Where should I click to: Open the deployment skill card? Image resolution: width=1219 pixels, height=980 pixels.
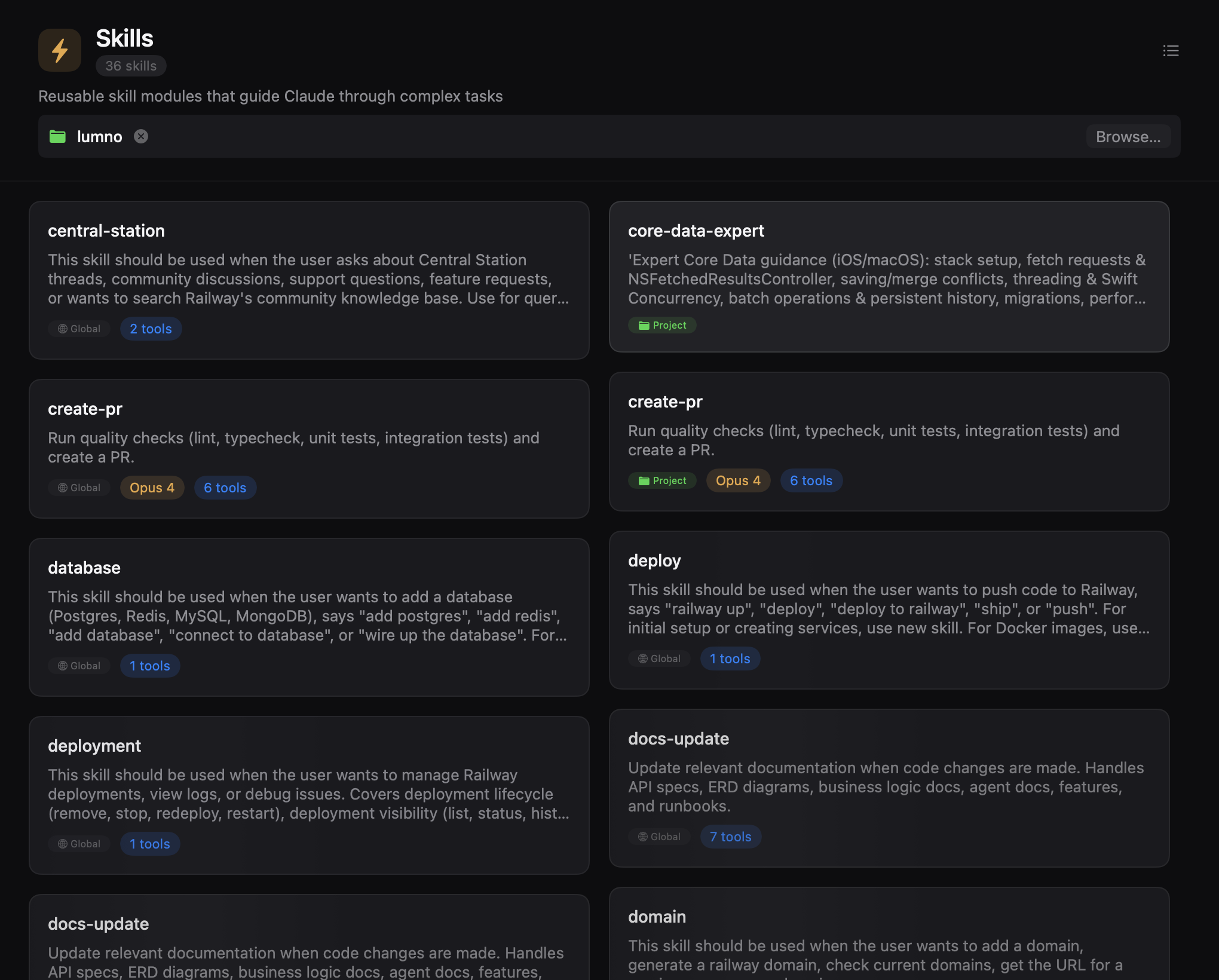pyautogui.click(x=94, y=746)
